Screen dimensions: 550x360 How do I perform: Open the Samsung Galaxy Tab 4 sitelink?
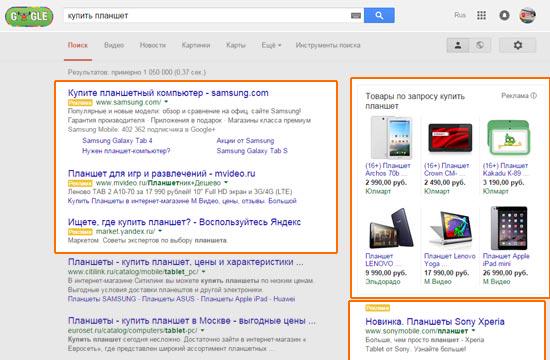117,141
